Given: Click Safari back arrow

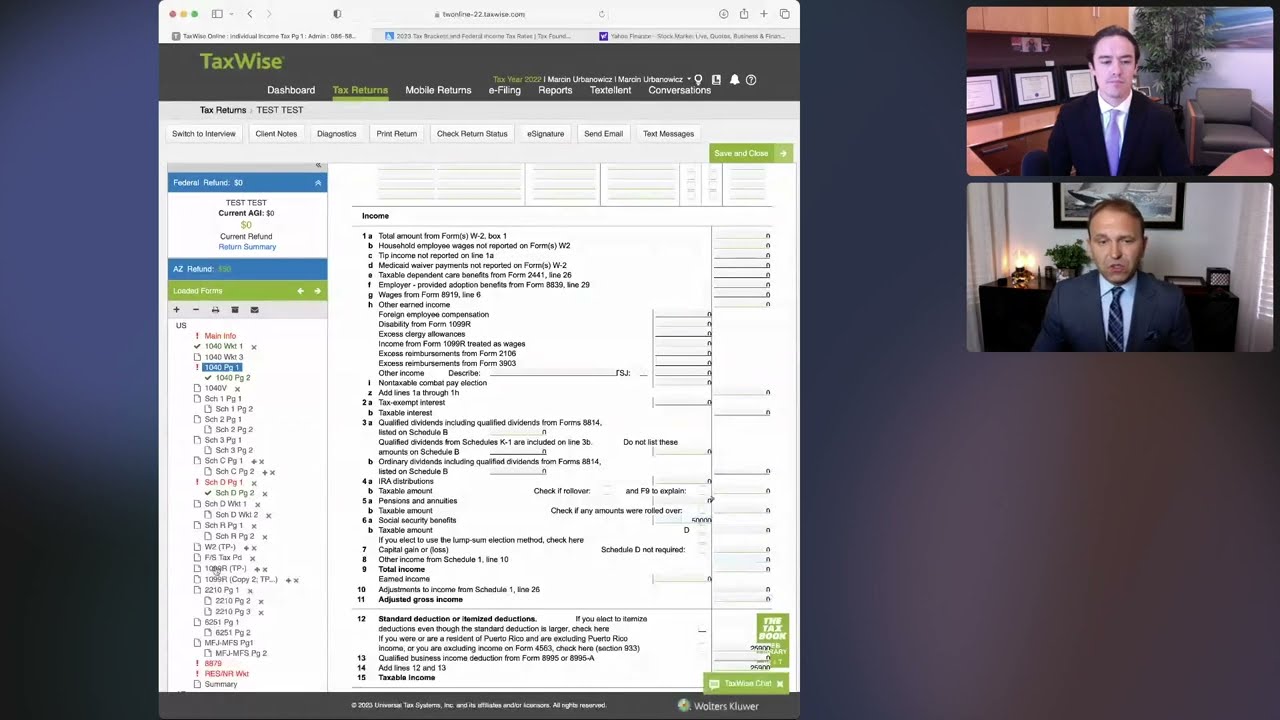Looking at the screenshot, I should [x=250, y=14].
